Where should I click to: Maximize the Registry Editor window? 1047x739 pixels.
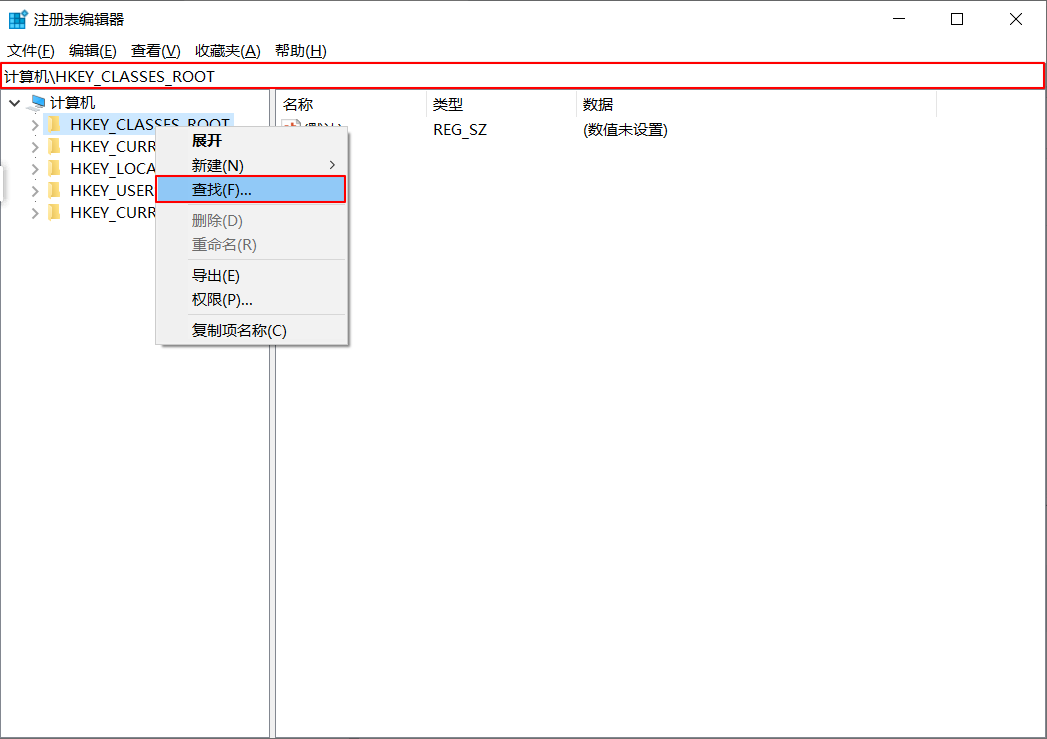point(957,19)
